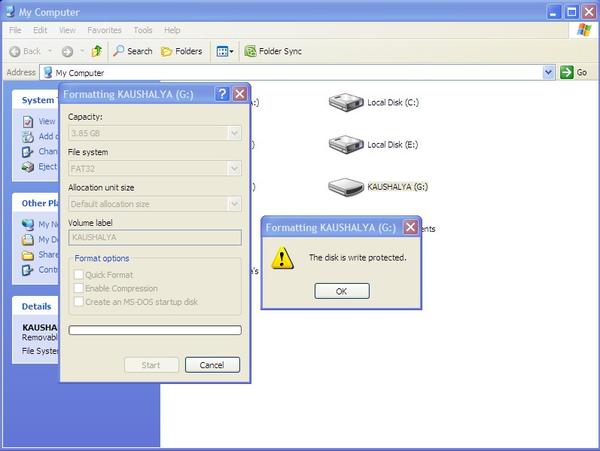Click the My Documents sidebar icon
600x451 pixels.
click(28, 240)
